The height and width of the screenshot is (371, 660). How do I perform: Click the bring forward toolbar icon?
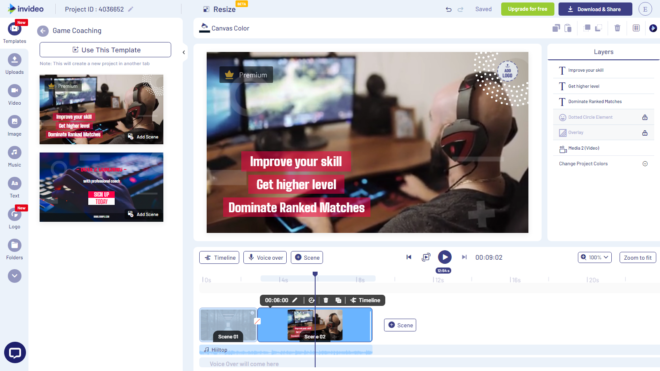click(x=587, y=28)
